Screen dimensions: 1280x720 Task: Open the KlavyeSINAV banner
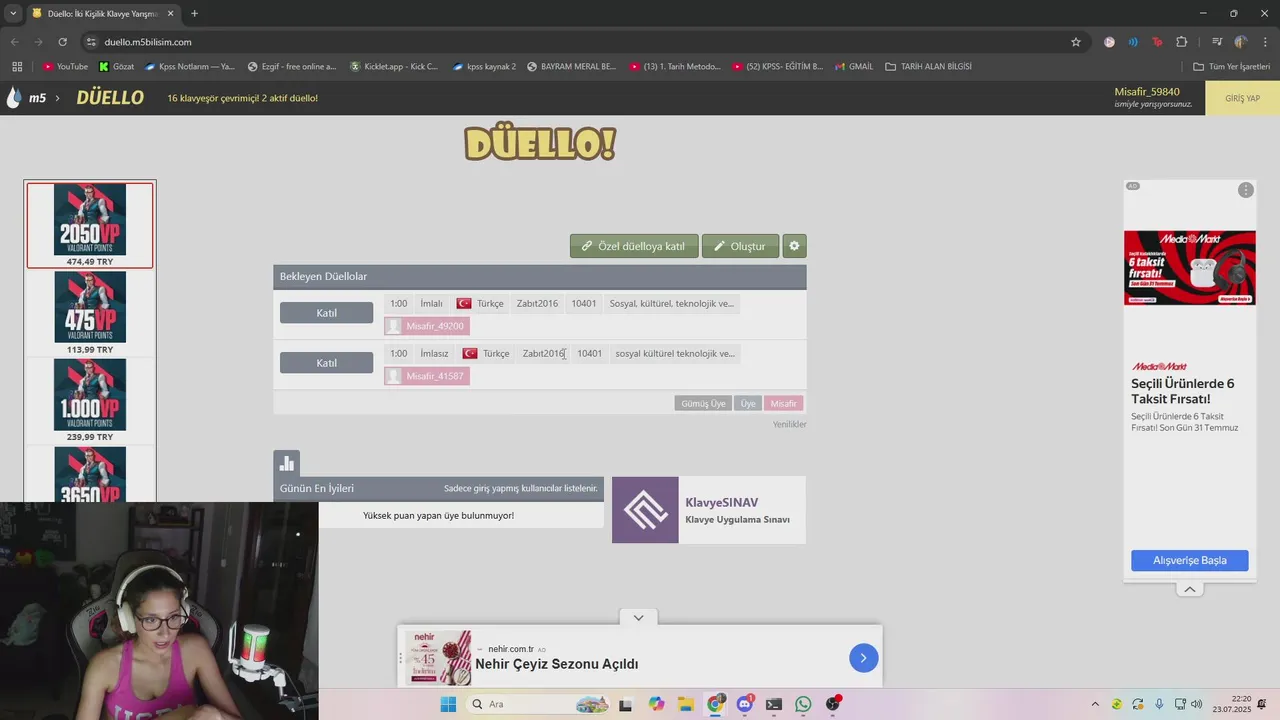click(x=709, y=510)
